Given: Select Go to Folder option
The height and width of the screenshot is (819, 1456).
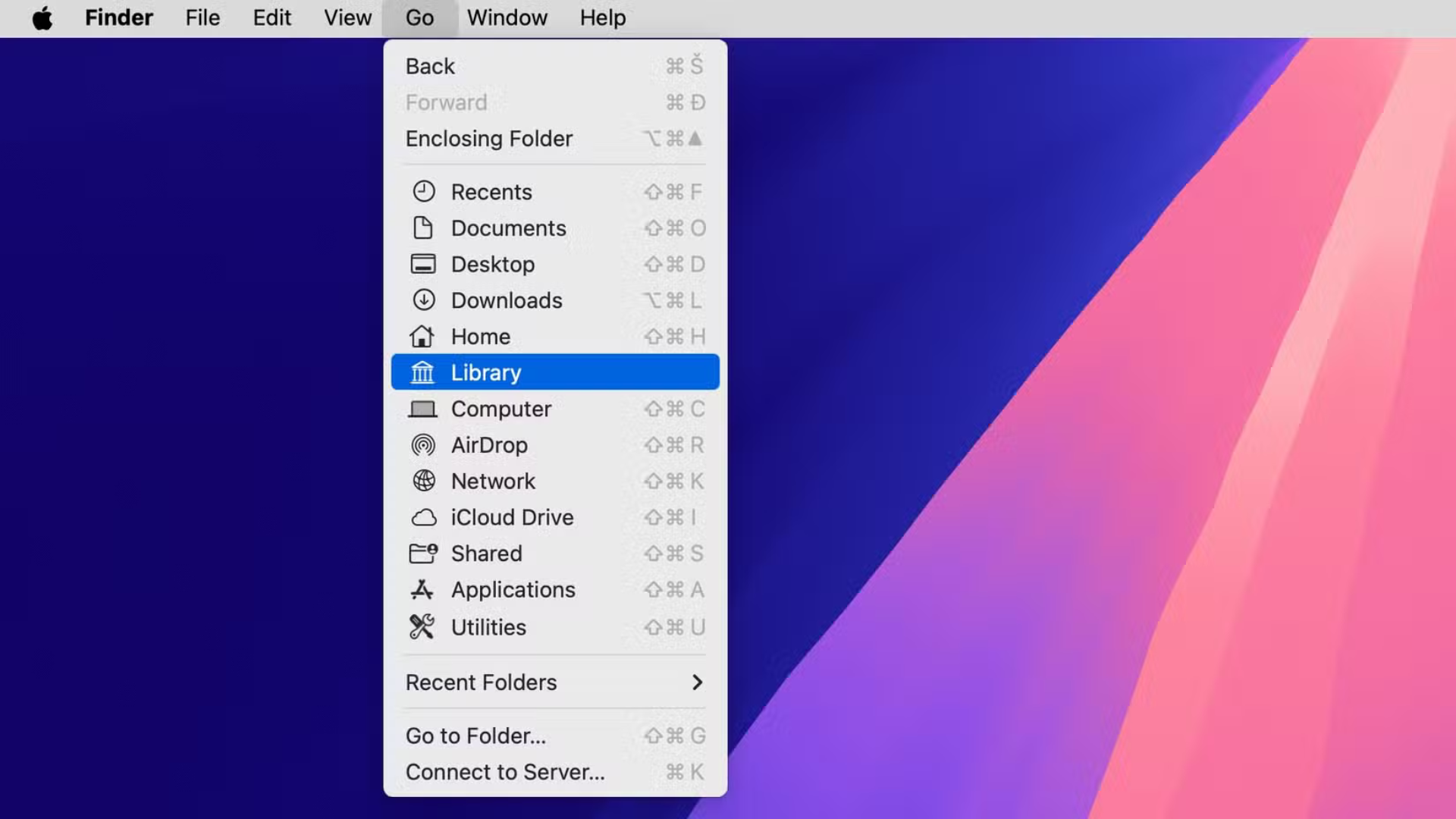Looking at the screenshot, I should [x=476, y=735].
